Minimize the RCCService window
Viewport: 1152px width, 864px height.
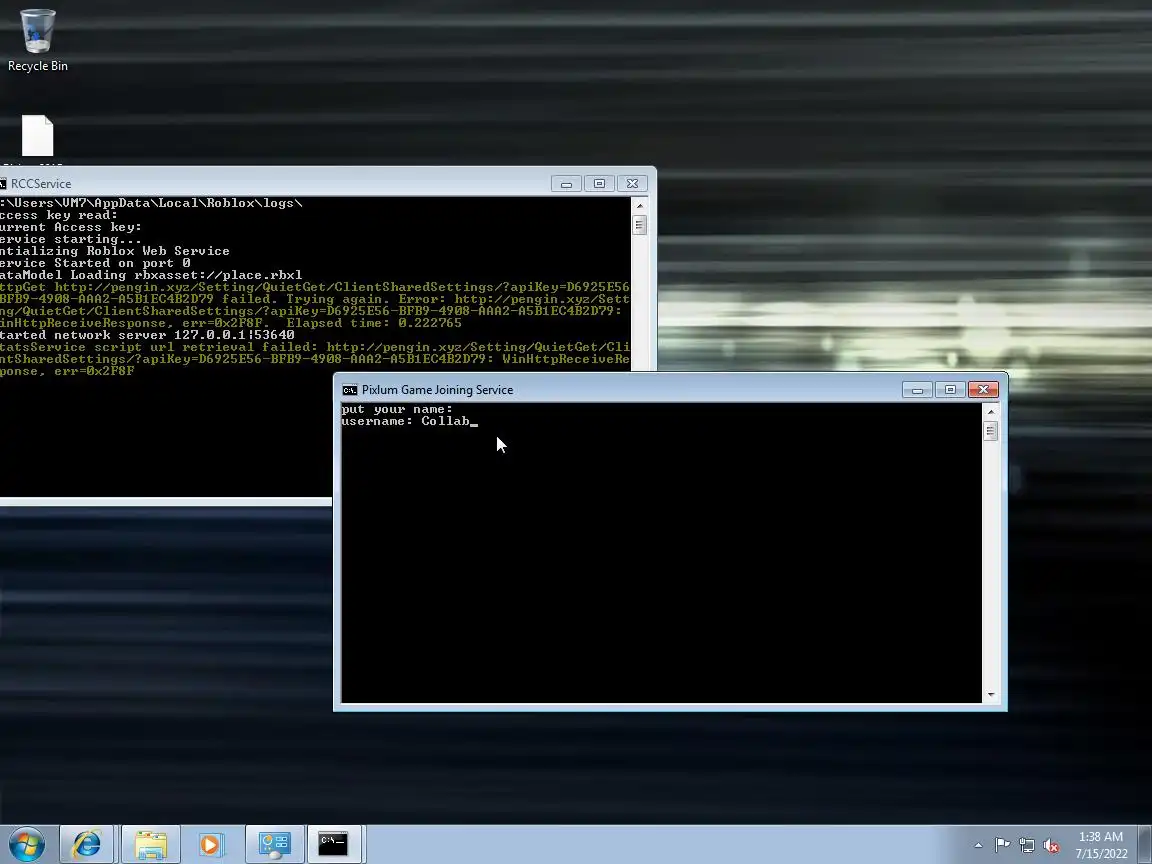[x=566, y=184]
